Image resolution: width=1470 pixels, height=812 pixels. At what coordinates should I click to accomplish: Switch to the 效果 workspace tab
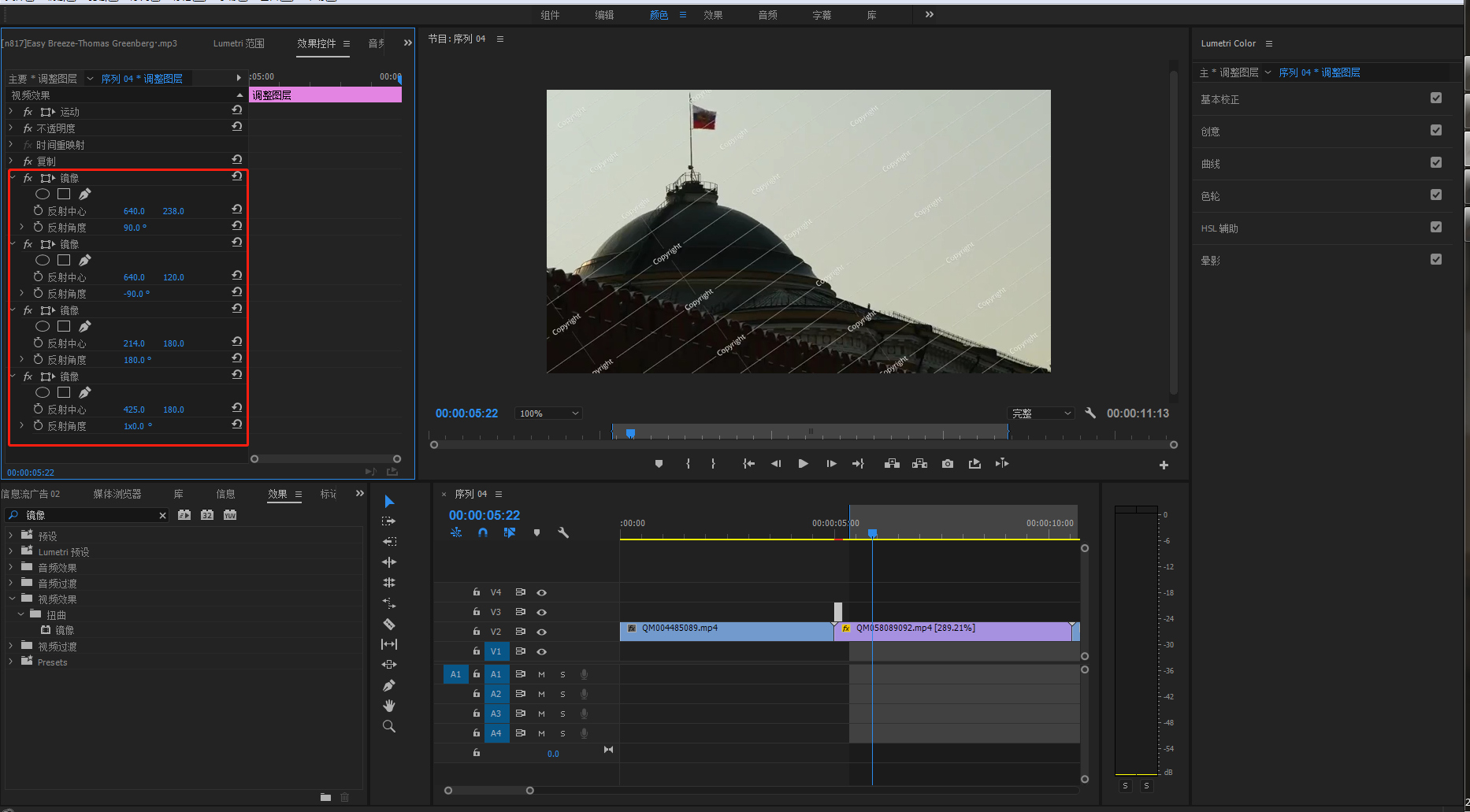(x=713, y=15)
